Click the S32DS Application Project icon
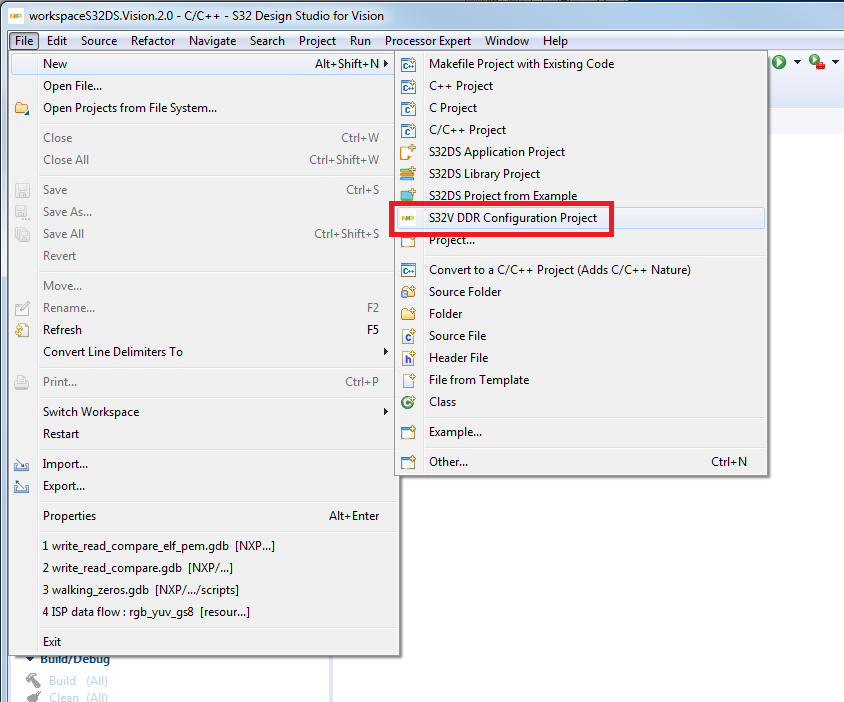The width and height of the screenshot is (844, 702). pyautogui.click(x=409, y=152)
